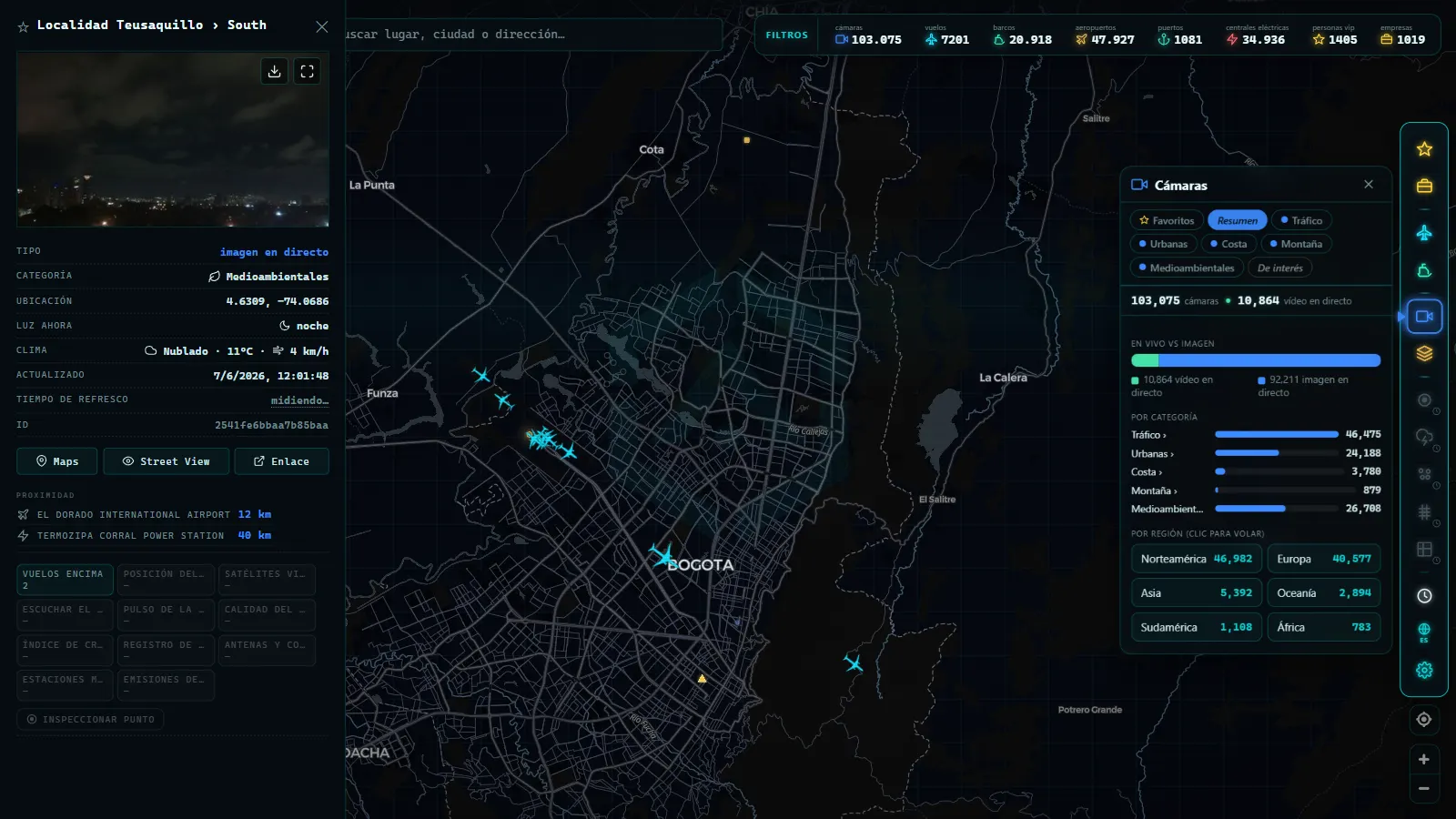Viewport: 1456px width, 819px height.
Task: Open the Vuelos Encima tile
Action: click(x=65, y=580)
